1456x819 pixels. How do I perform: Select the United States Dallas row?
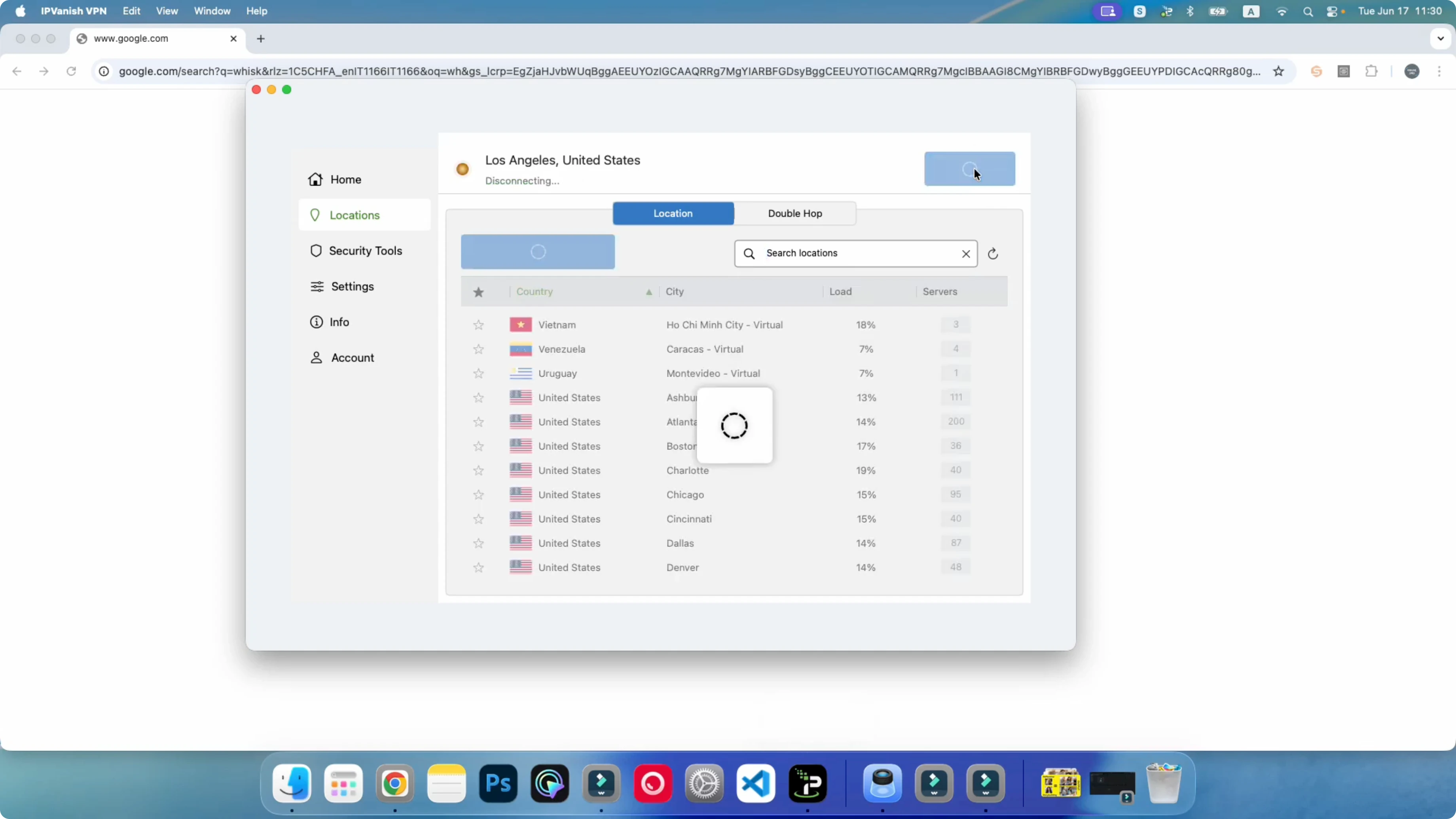coord(679,543)
